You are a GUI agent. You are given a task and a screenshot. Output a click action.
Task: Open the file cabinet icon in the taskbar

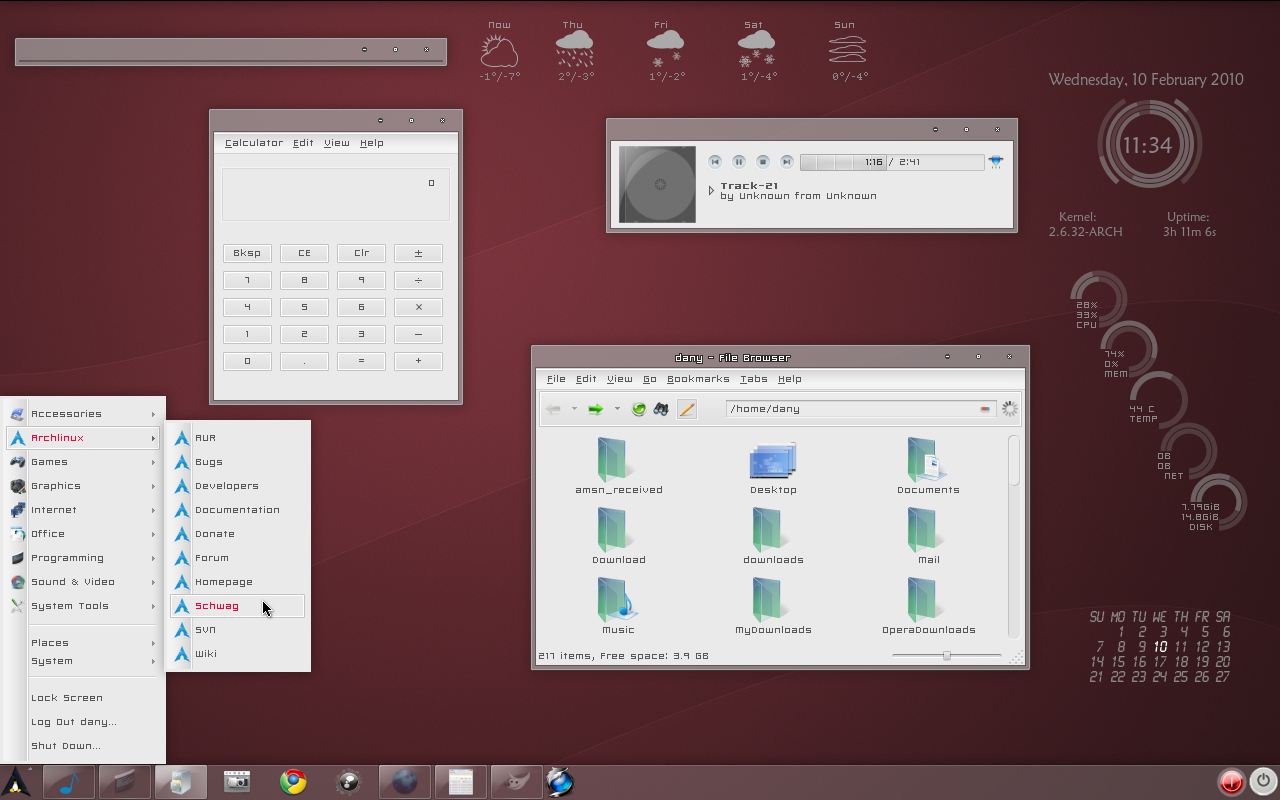181,782
